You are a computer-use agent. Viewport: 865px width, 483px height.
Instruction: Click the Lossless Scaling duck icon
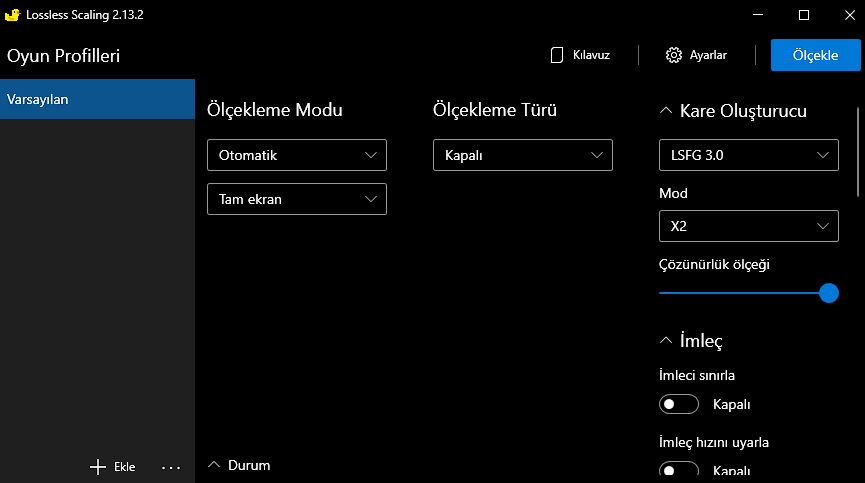13,14
